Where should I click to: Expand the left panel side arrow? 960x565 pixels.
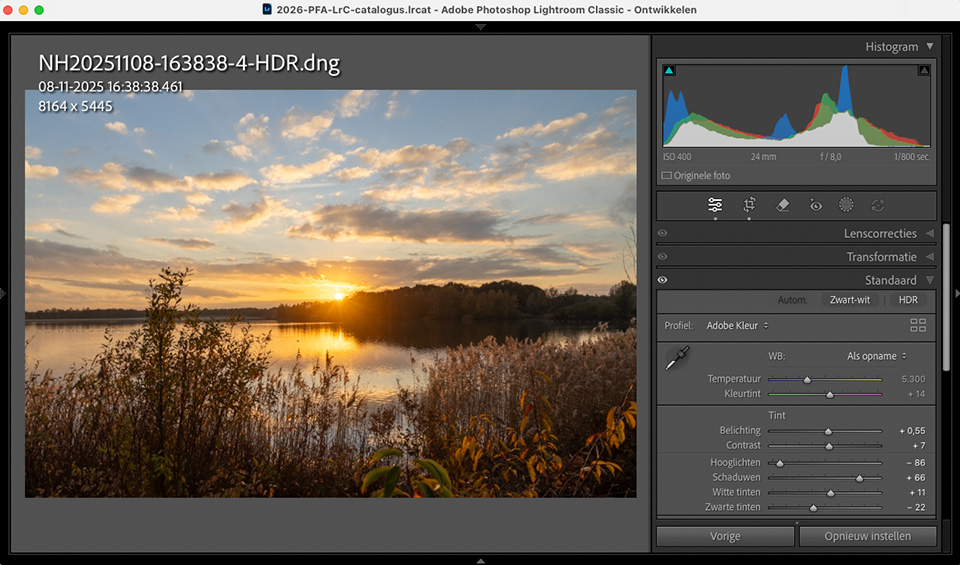point(3,294)
